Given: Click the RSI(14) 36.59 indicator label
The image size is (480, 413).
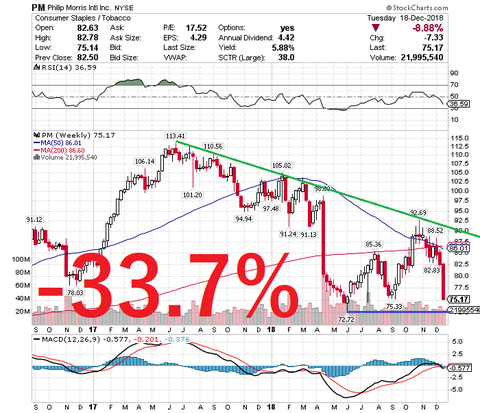Looking at the screenshot, I should [68, 68].
